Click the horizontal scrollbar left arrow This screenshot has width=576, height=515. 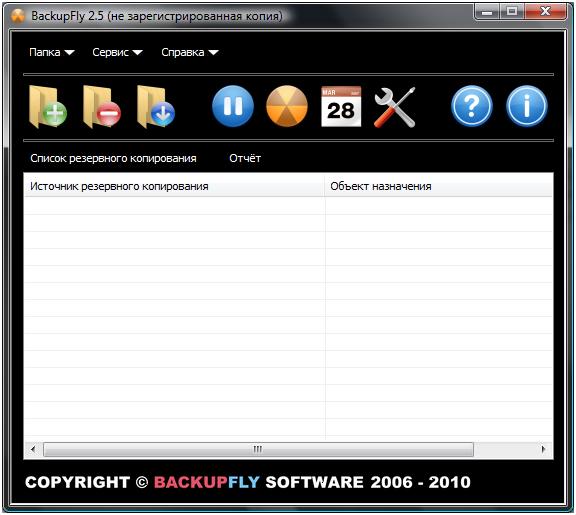(x=33, y=449)
